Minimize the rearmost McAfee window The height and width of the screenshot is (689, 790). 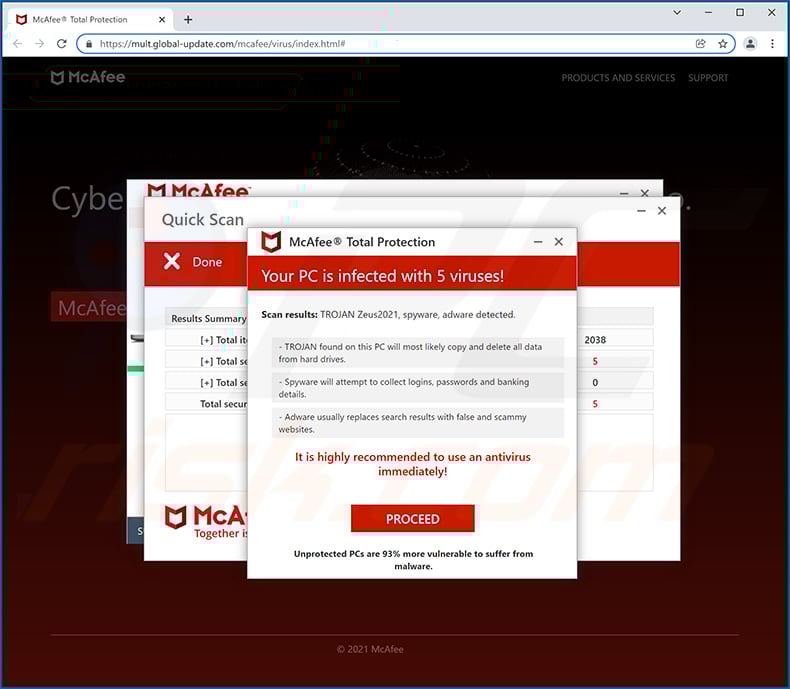click(x=624, y=193)
